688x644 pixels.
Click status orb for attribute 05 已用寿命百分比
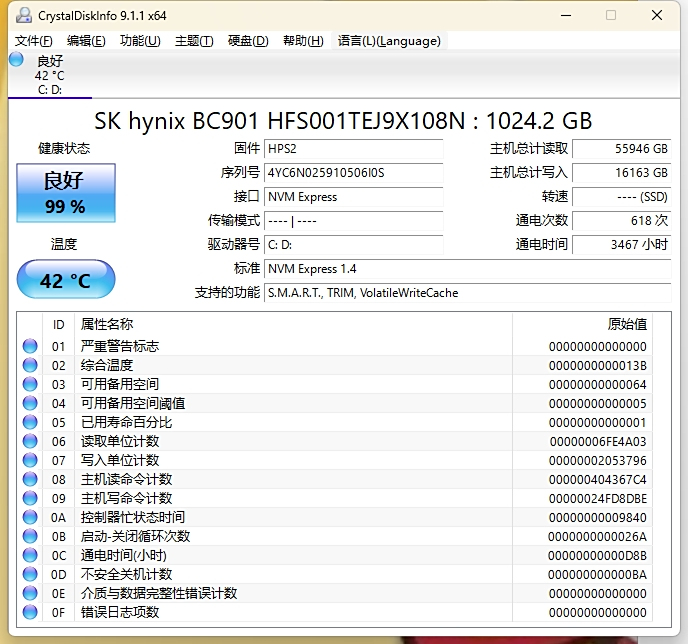(x=30, y=422)
